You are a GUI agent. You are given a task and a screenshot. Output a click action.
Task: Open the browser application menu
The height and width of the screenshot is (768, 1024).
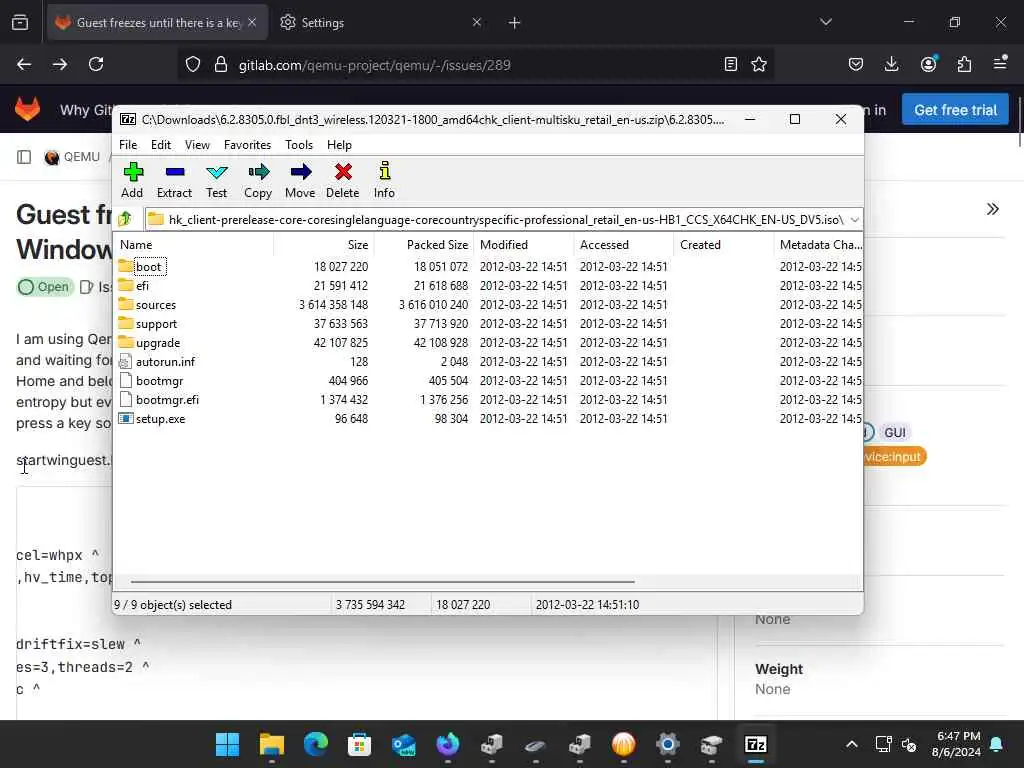(1000, 63)
